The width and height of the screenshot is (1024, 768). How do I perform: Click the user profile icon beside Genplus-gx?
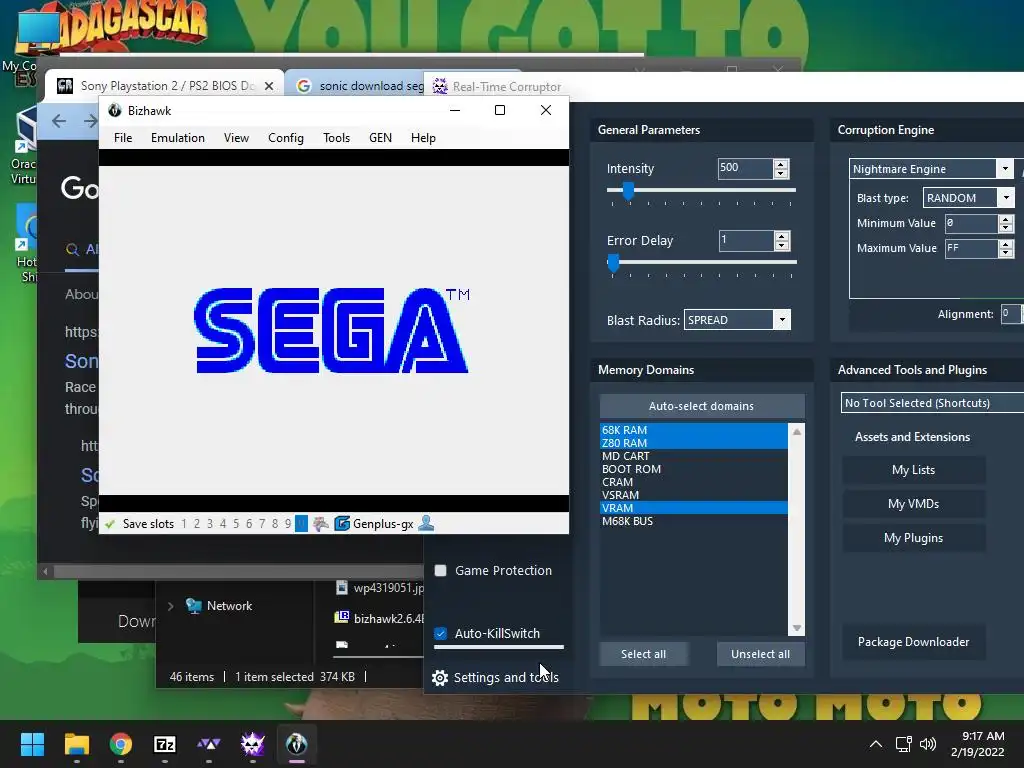[426, 523]
